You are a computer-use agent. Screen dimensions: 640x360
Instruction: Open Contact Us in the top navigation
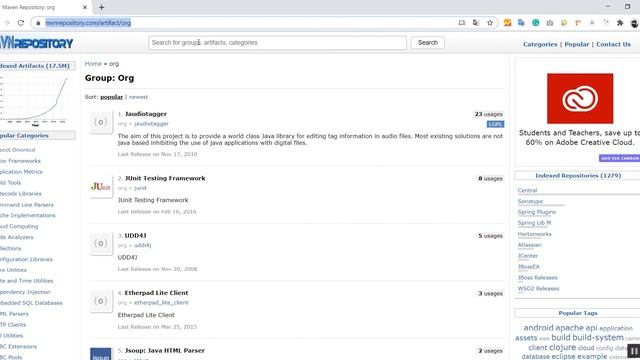[613, 44]
